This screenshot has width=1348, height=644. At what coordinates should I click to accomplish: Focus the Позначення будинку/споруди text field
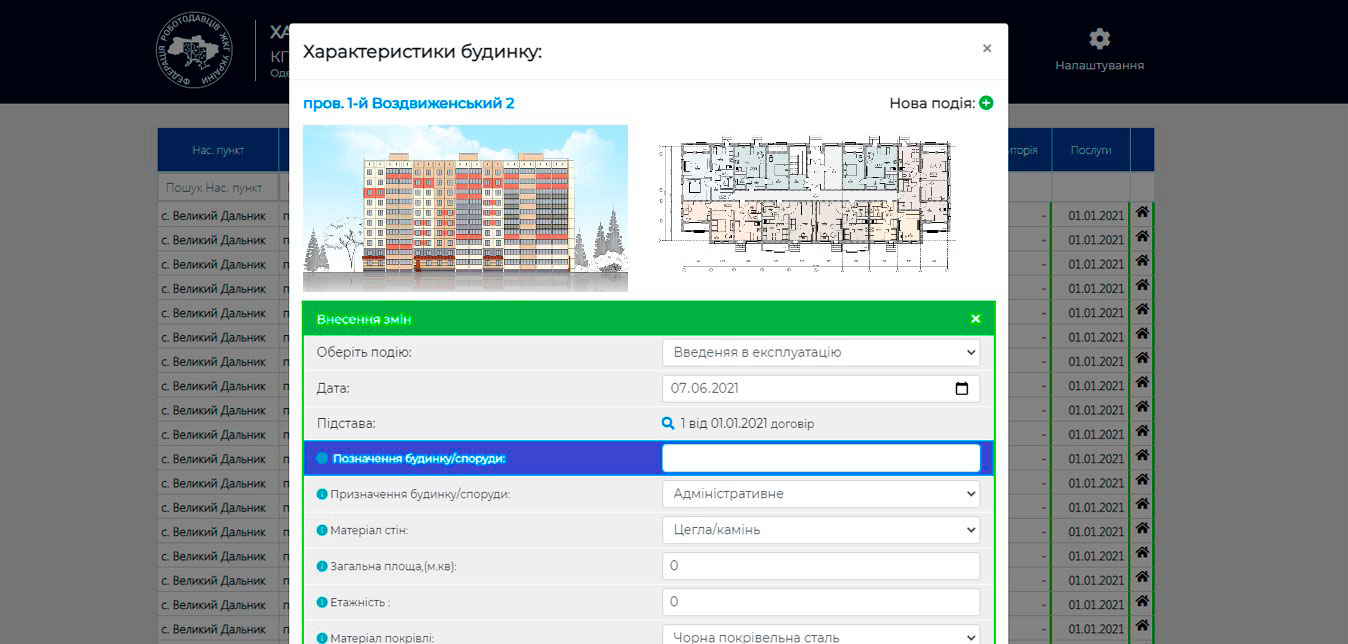pyautogui.click(x=820, y=458)
